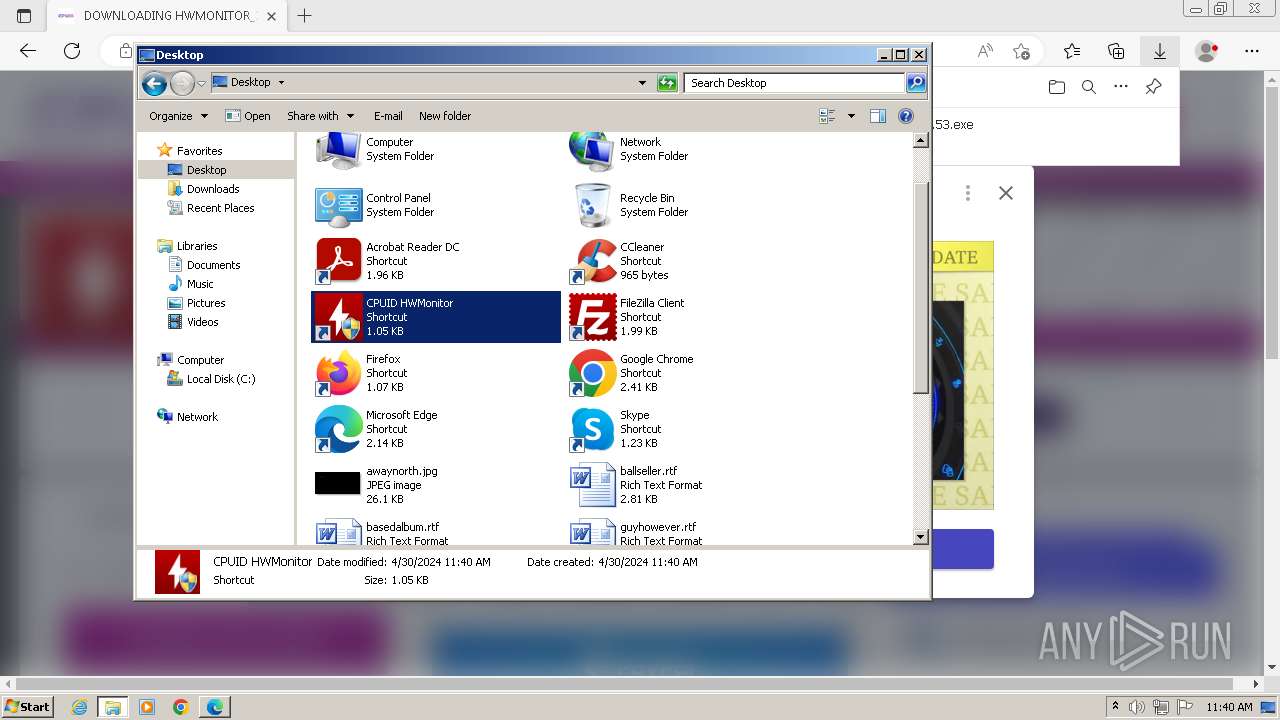Select the CCleaner shortcut icon
1280x720 pixels.
pos(592,261)
